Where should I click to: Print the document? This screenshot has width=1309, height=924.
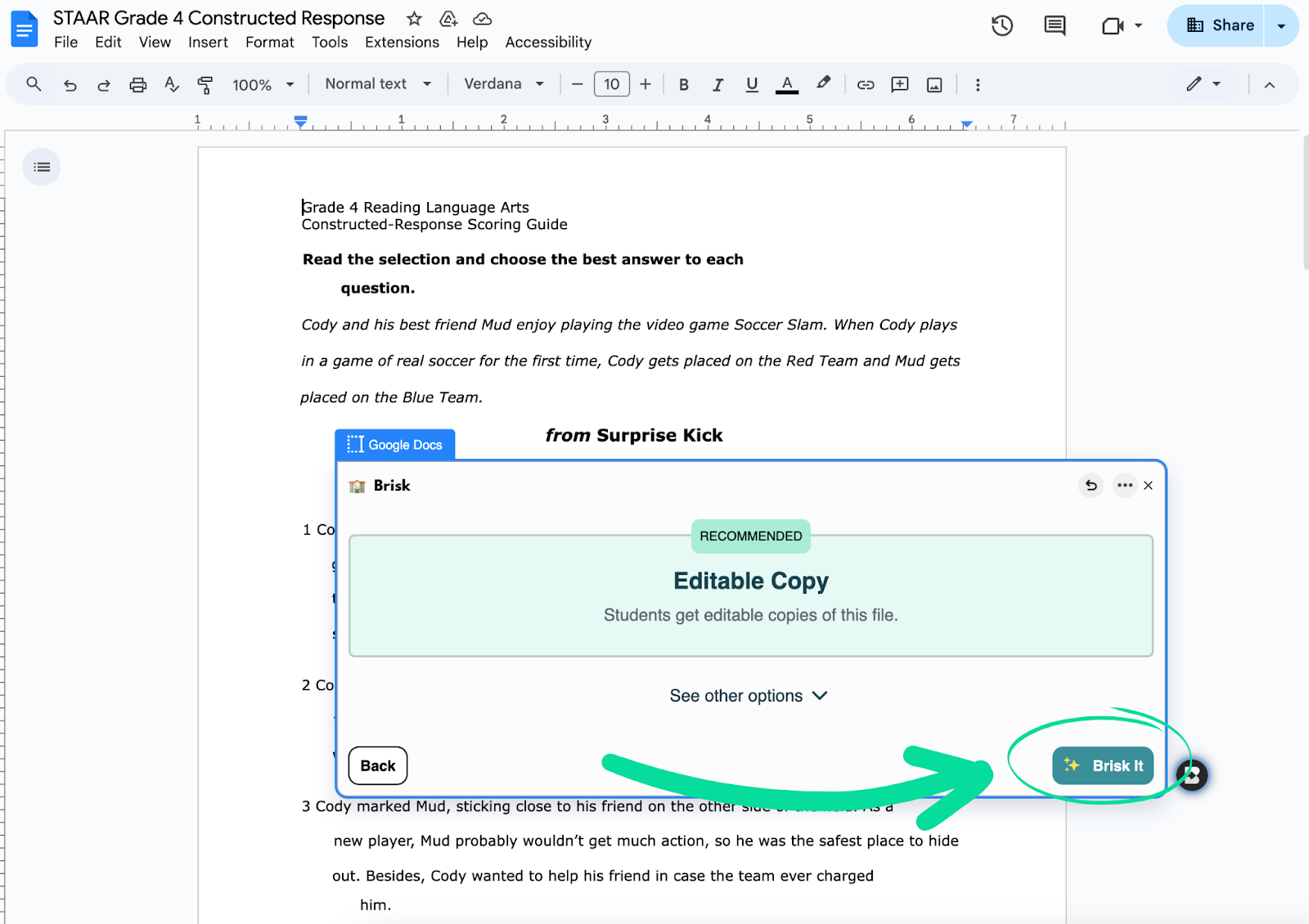click(x=138, y=84)
